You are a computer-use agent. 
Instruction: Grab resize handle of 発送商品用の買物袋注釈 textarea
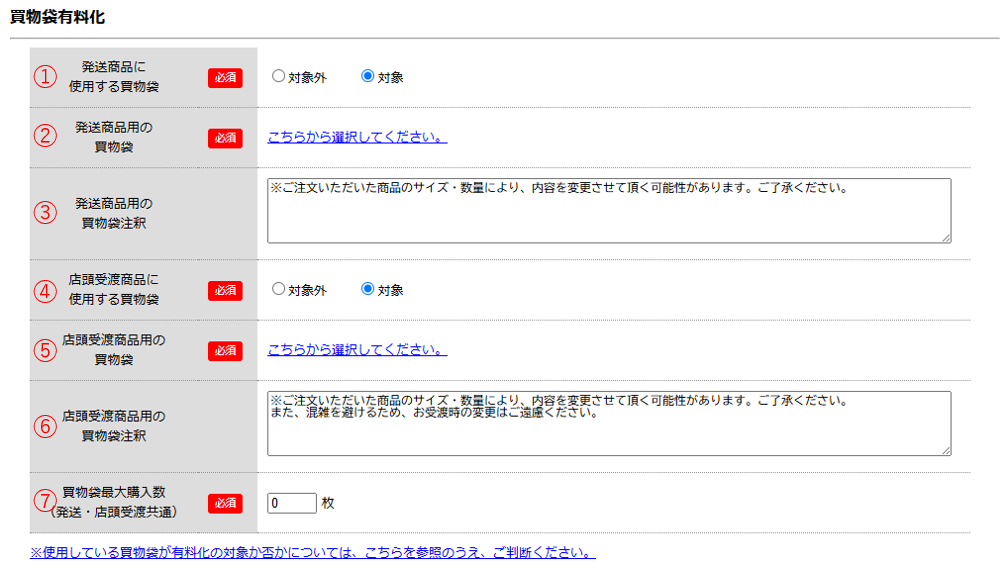click(x=945, y=237)
